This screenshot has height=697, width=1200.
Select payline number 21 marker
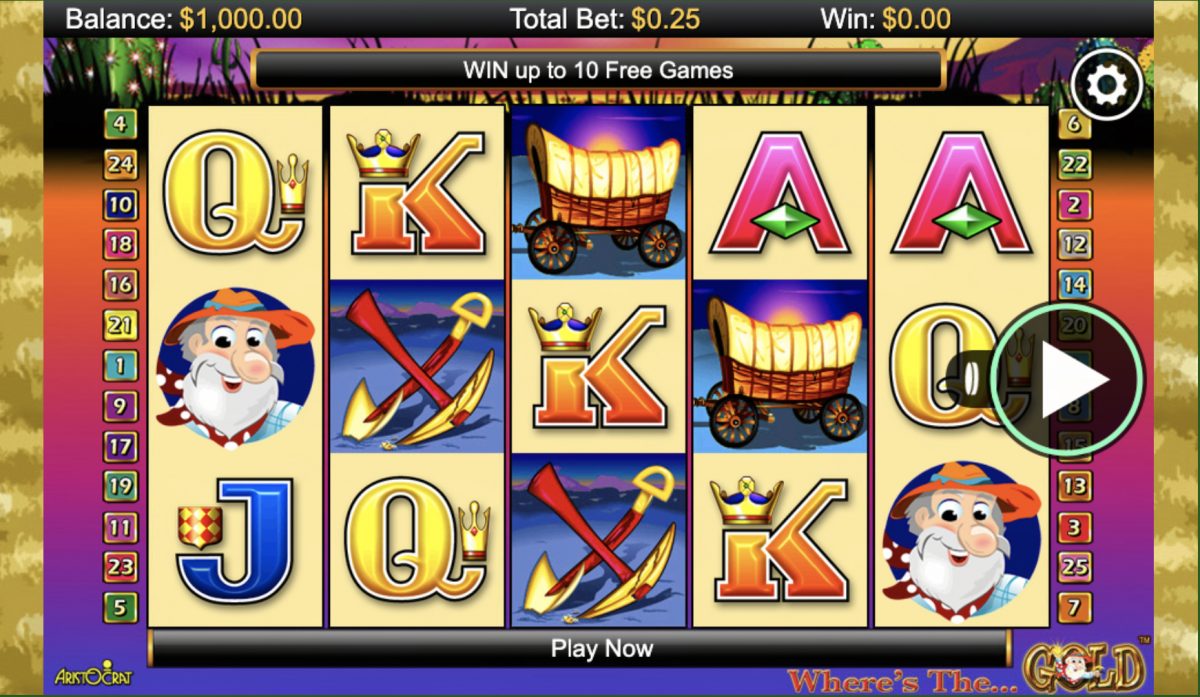[120, 325]
